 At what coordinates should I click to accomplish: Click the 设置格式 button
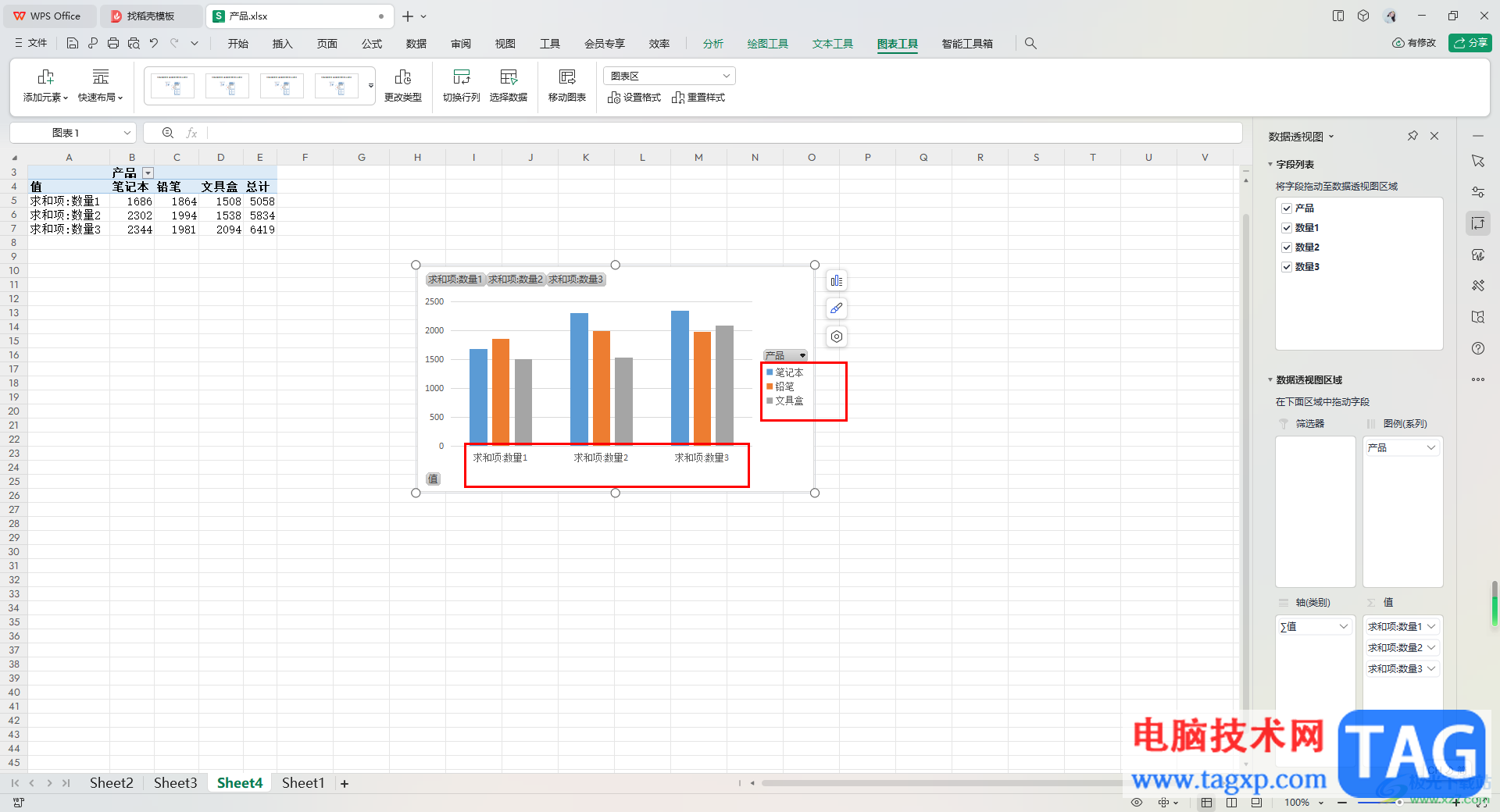(634, 98)
